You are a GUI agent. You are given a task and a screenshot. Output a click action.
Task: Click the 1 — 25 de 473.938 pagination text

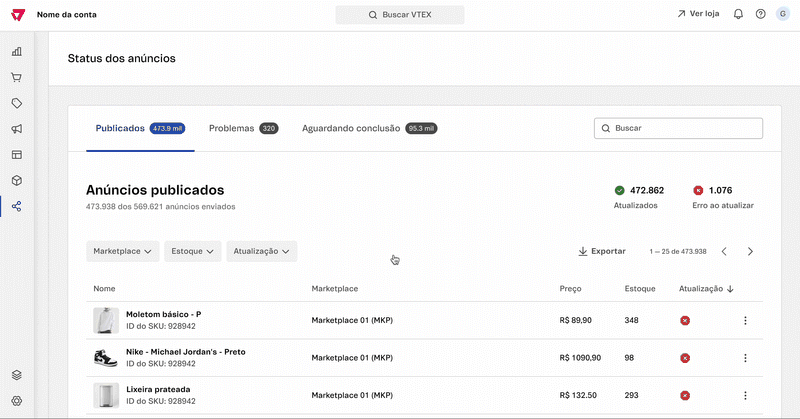678,252
